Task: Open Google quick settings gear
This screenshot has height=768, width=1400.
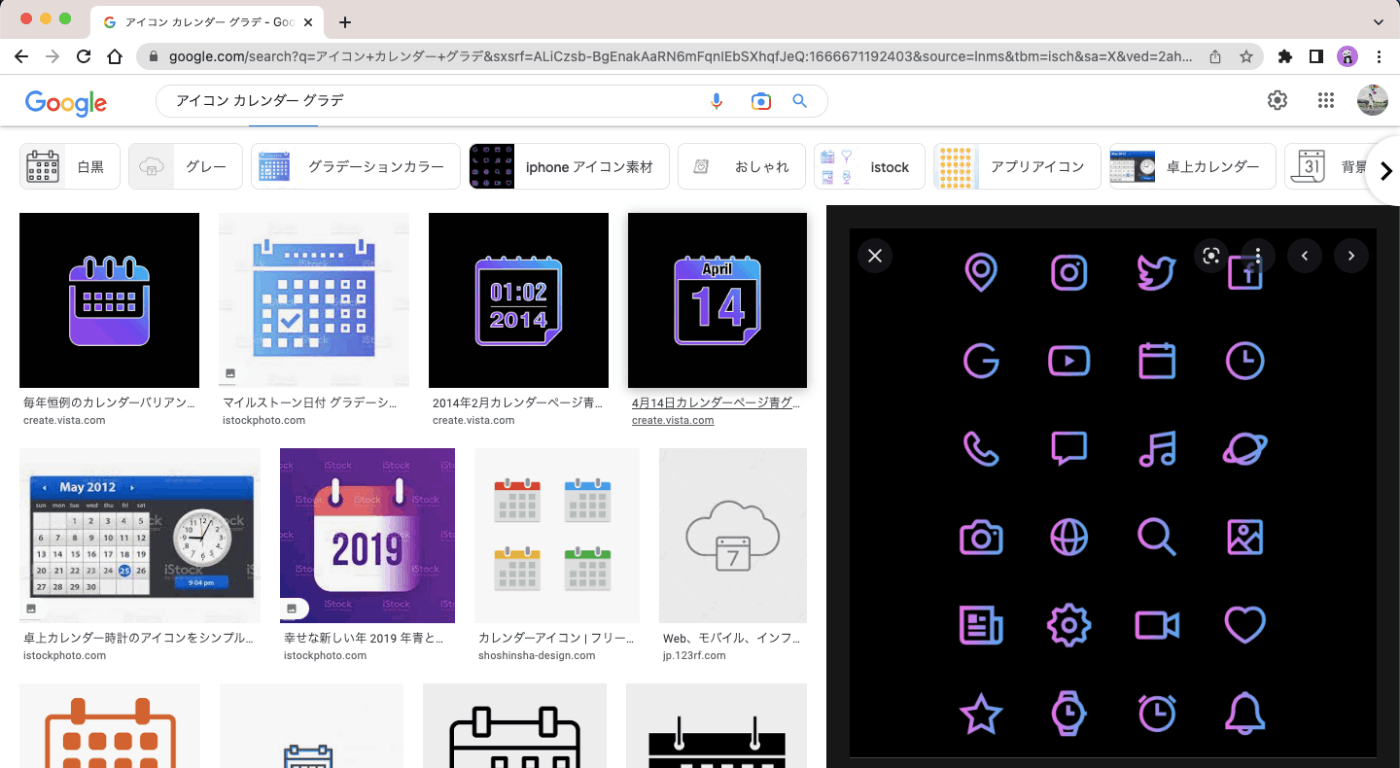Action: click(x=1277, y=100)
